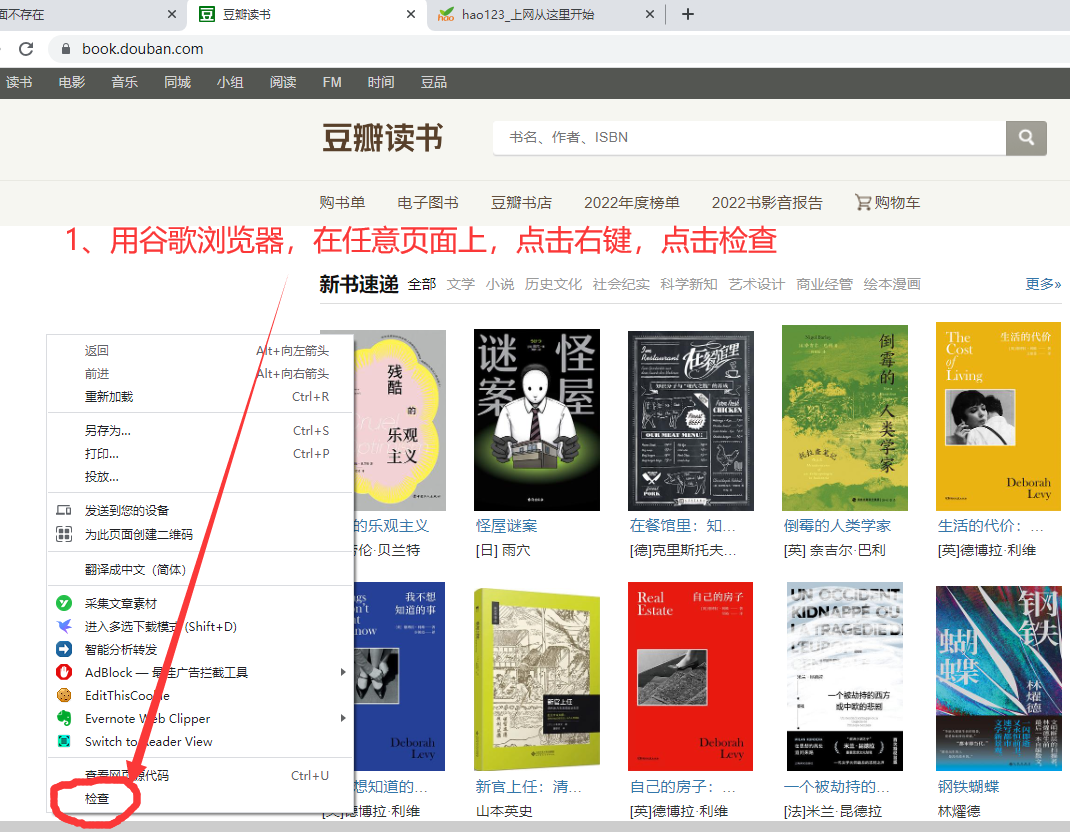1070x832 pixels.
Task: Click the hao123 tab favicon
Action: 446,14
